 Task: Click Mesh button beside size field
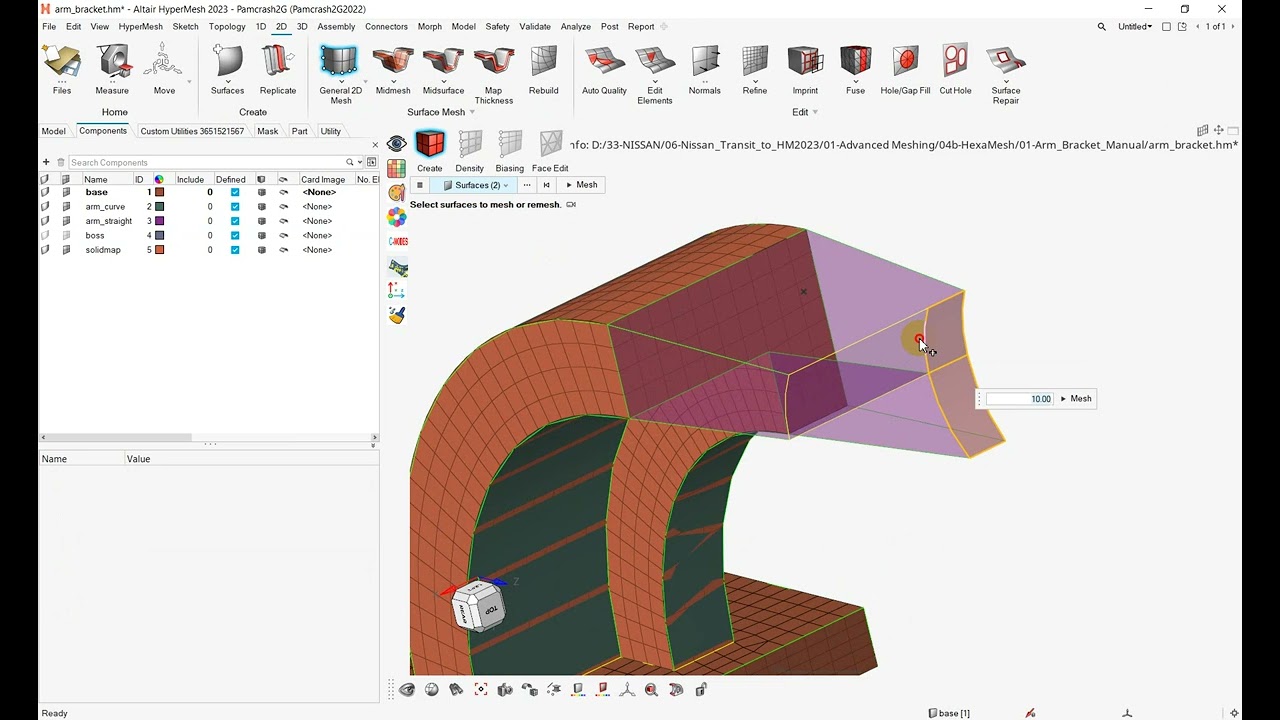(x=1076, y=399)
